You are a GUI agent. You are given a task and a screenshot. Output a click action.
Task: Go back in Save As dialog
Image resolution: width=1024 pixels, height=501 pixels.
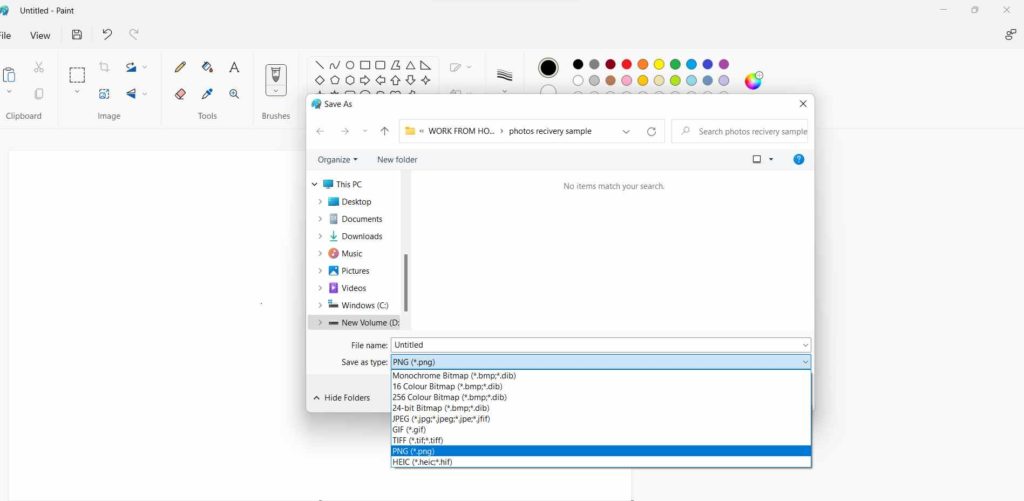[320, 131]
